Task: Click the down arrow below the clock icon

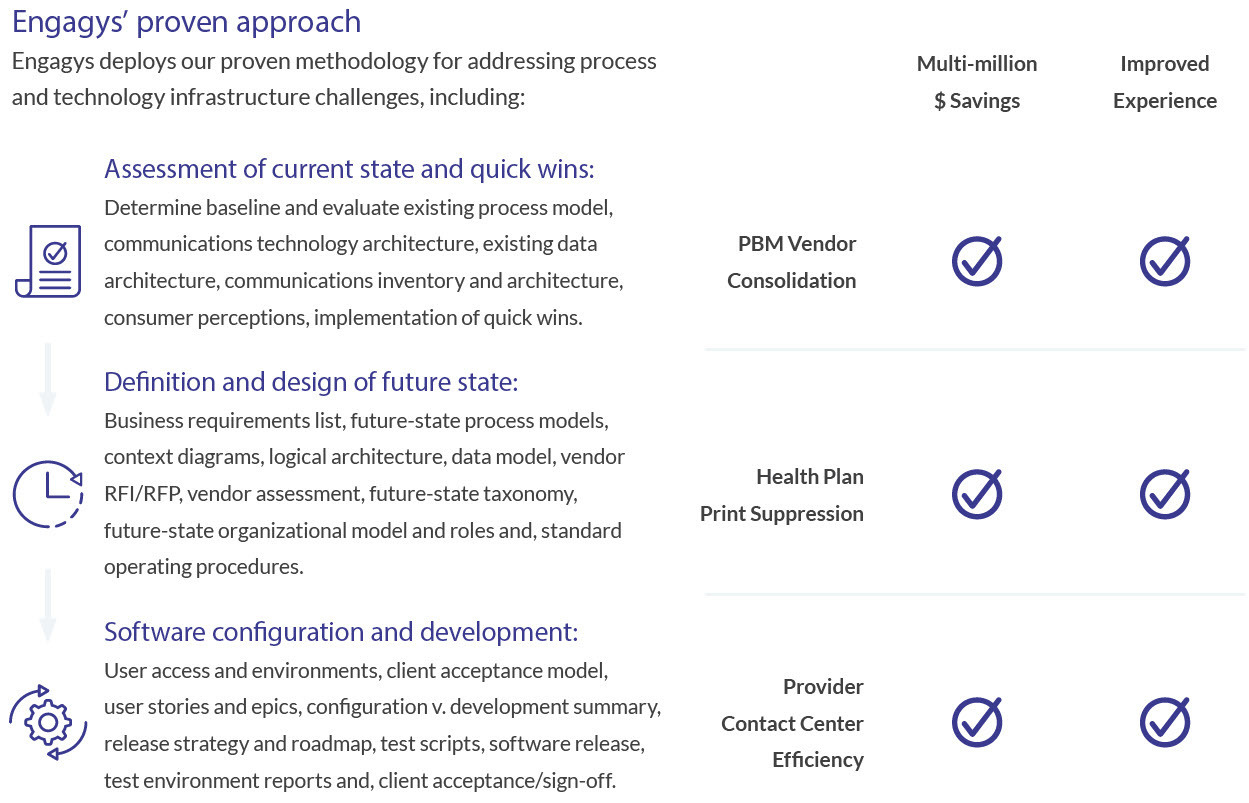Action: click(47, 606)
